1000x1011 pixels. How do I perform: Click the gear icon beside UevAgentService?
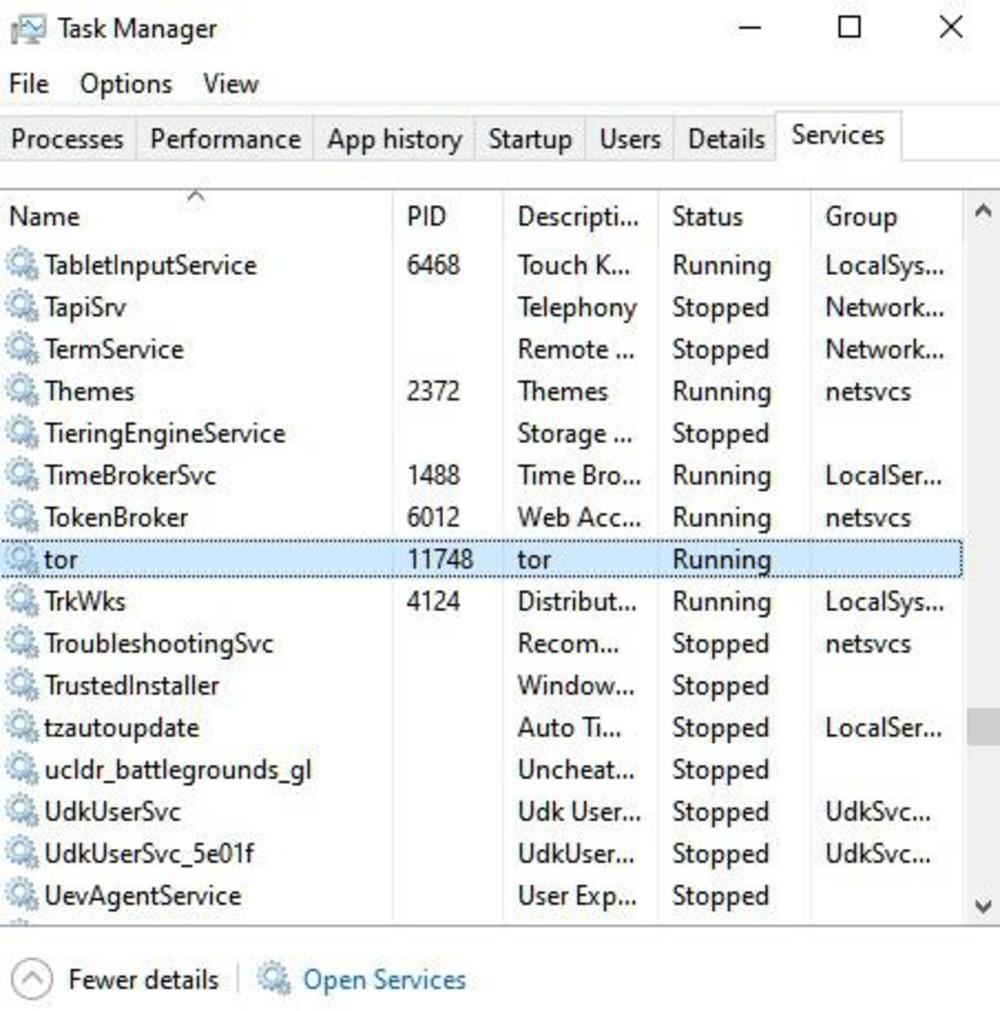click(x=22, y=895)
